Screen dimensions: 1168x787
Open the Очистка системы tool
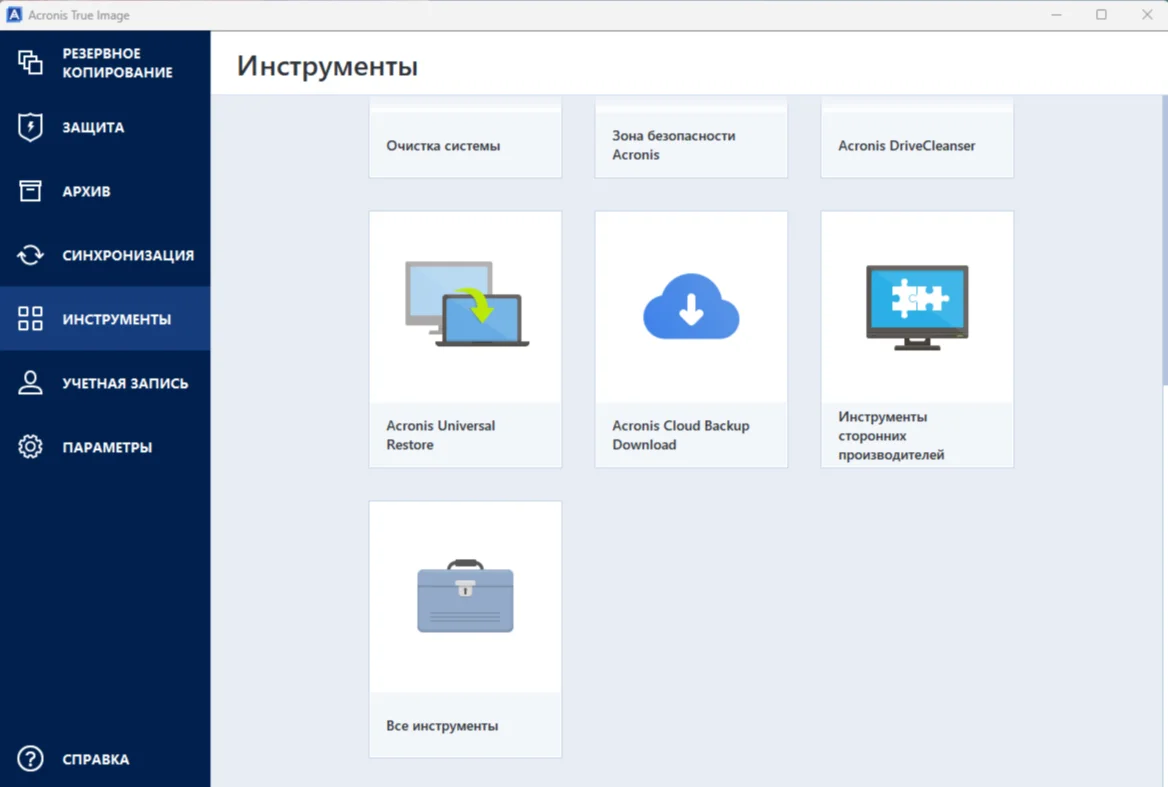465,146
